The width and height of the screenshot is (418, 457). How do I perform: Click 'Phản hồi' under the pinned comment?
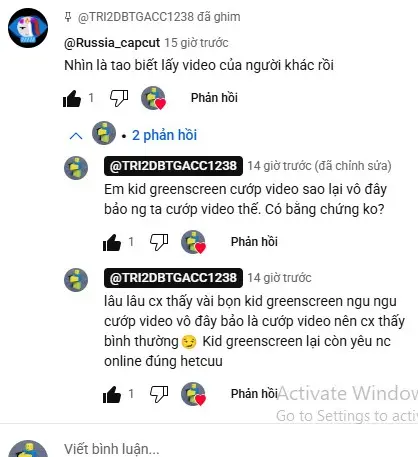tap(214, 98)
